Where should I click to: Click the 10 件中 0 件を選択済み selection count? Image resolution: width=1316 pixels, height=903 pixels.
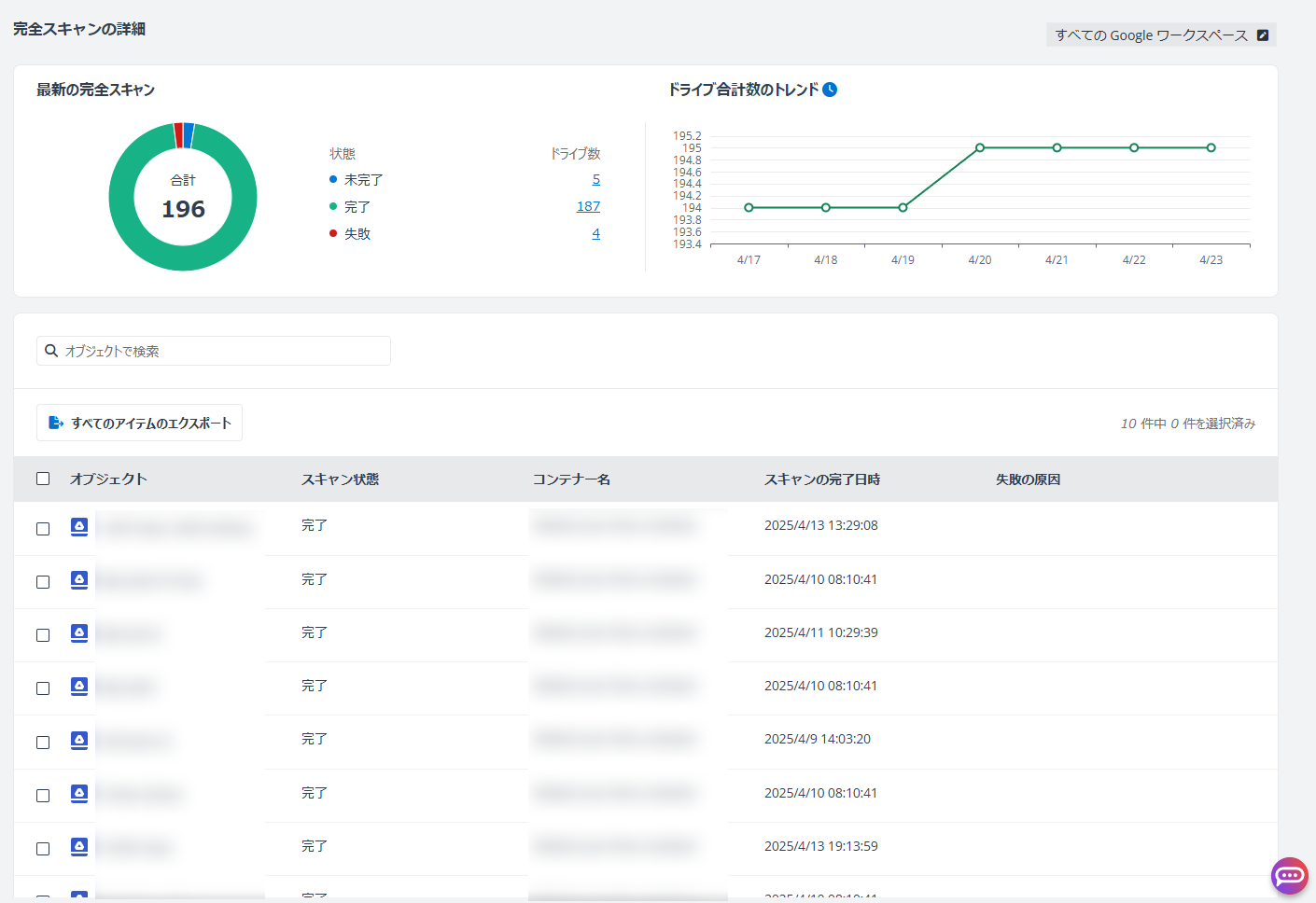[1188, 424]
